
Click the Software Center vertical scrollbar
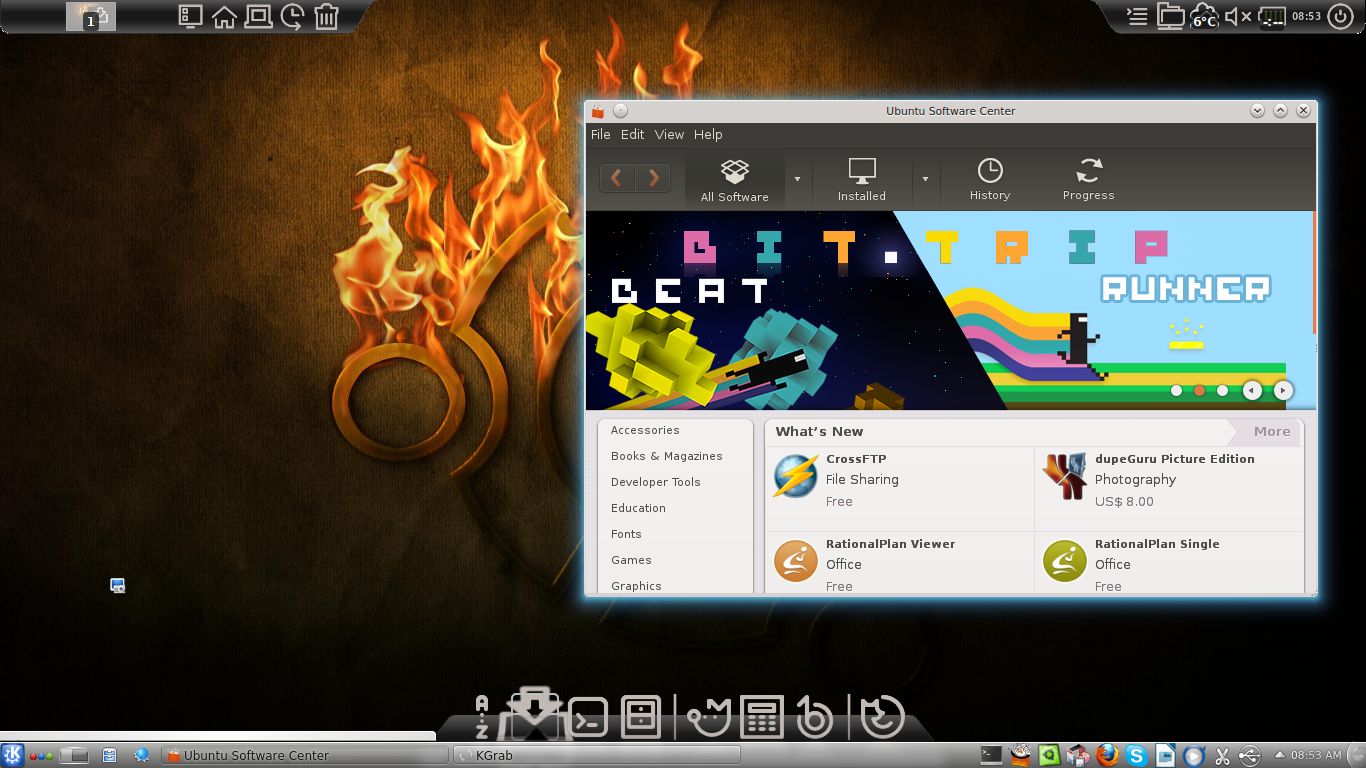click(1314, 272)
